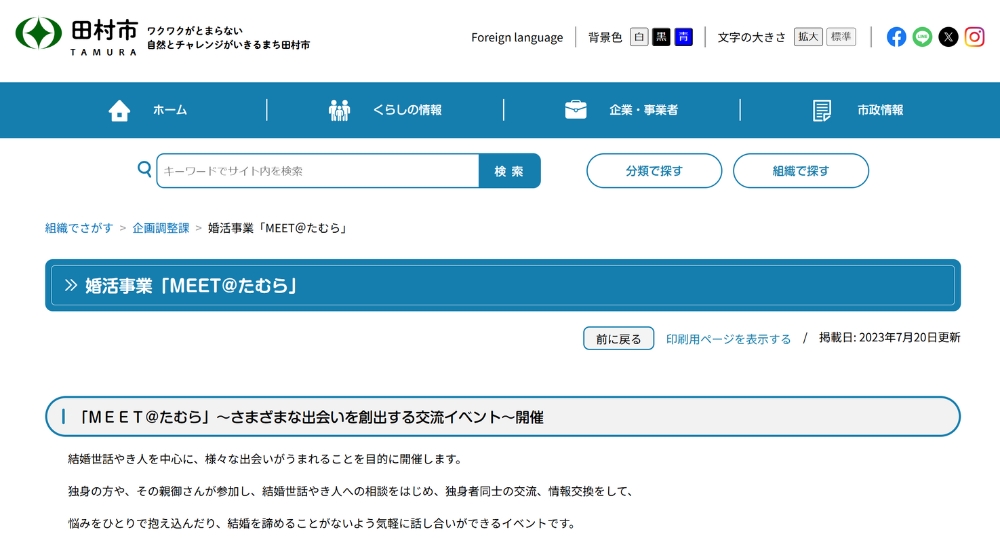Set background color to white (白)
The image size is (1000, 540).
click(639, 37)
